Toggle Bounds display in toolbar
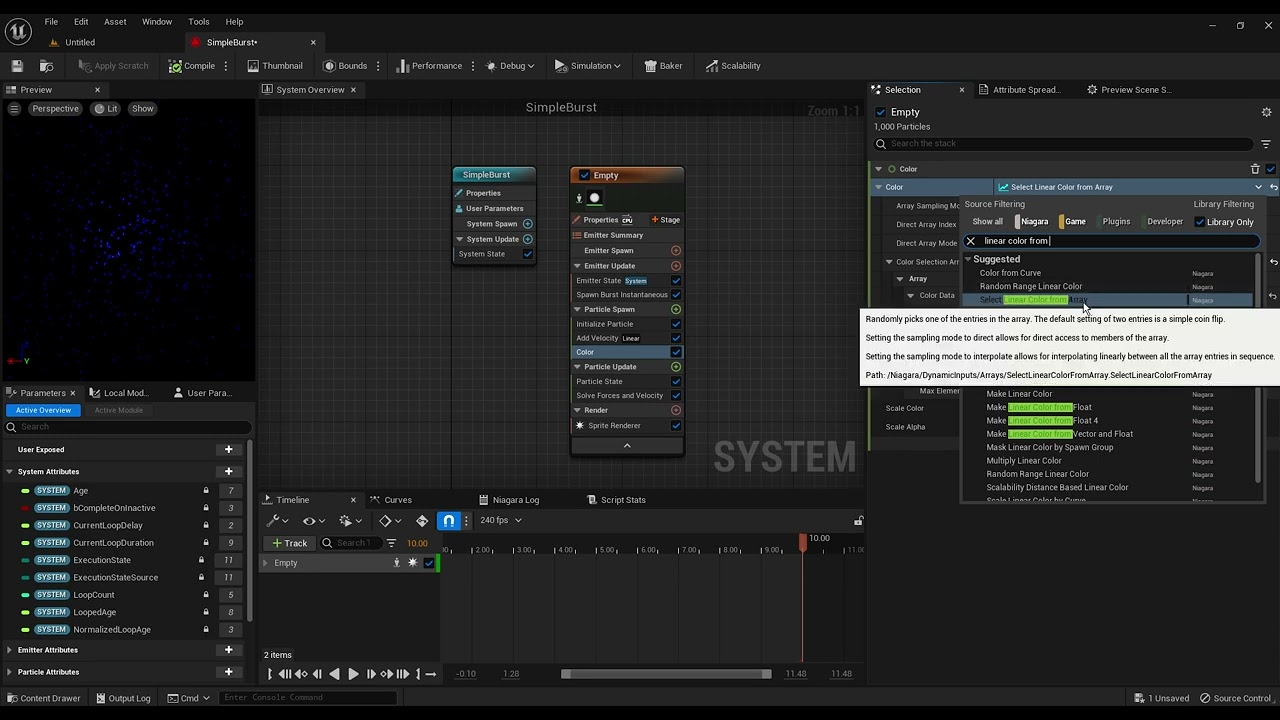 click(345, 66)
